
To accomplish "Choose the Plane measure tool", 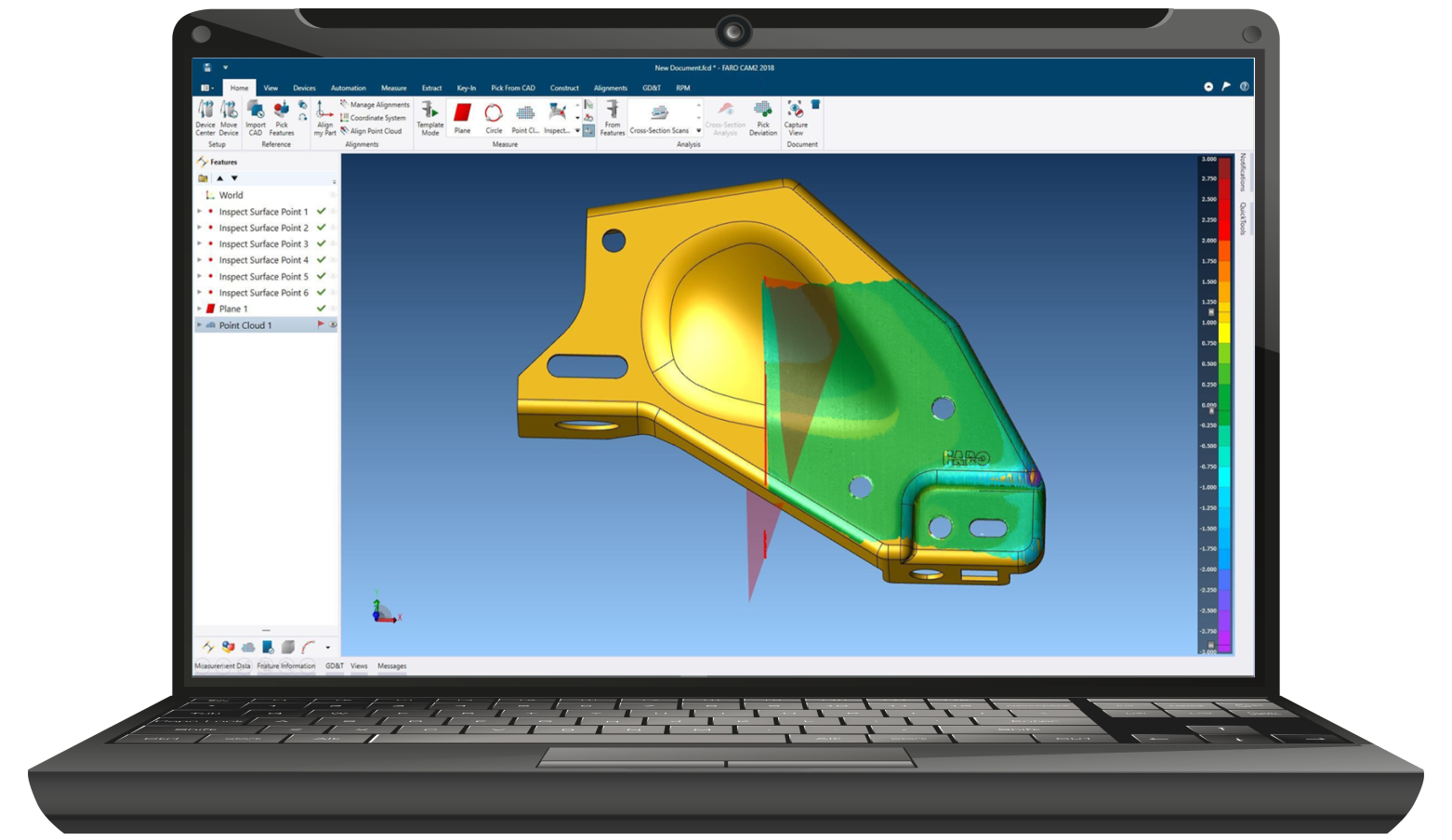I will 462,118.
